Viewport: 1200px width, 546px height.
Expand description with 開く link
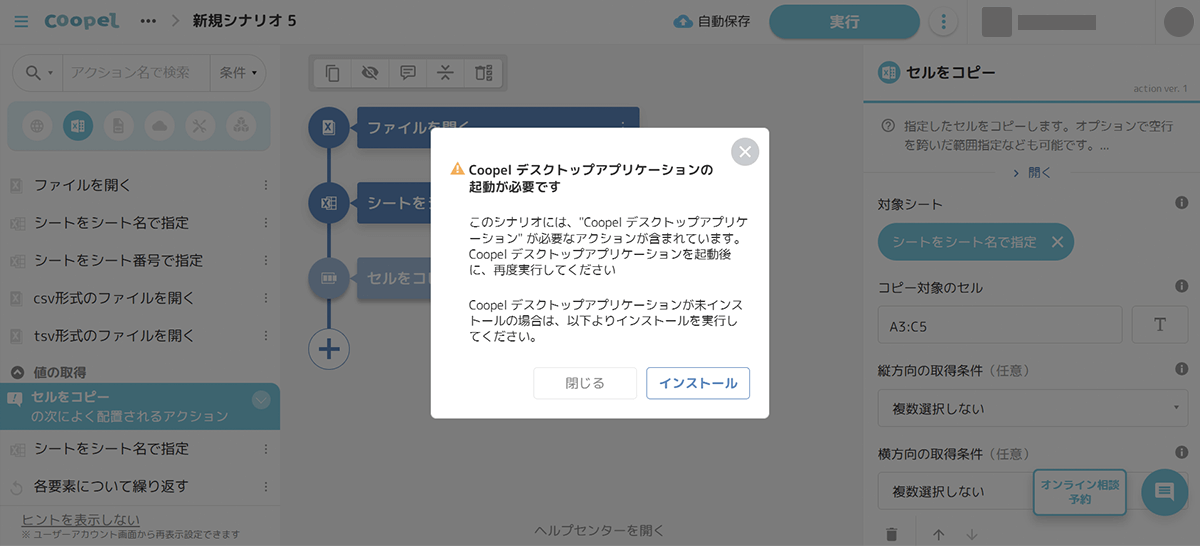[1032, 173]
